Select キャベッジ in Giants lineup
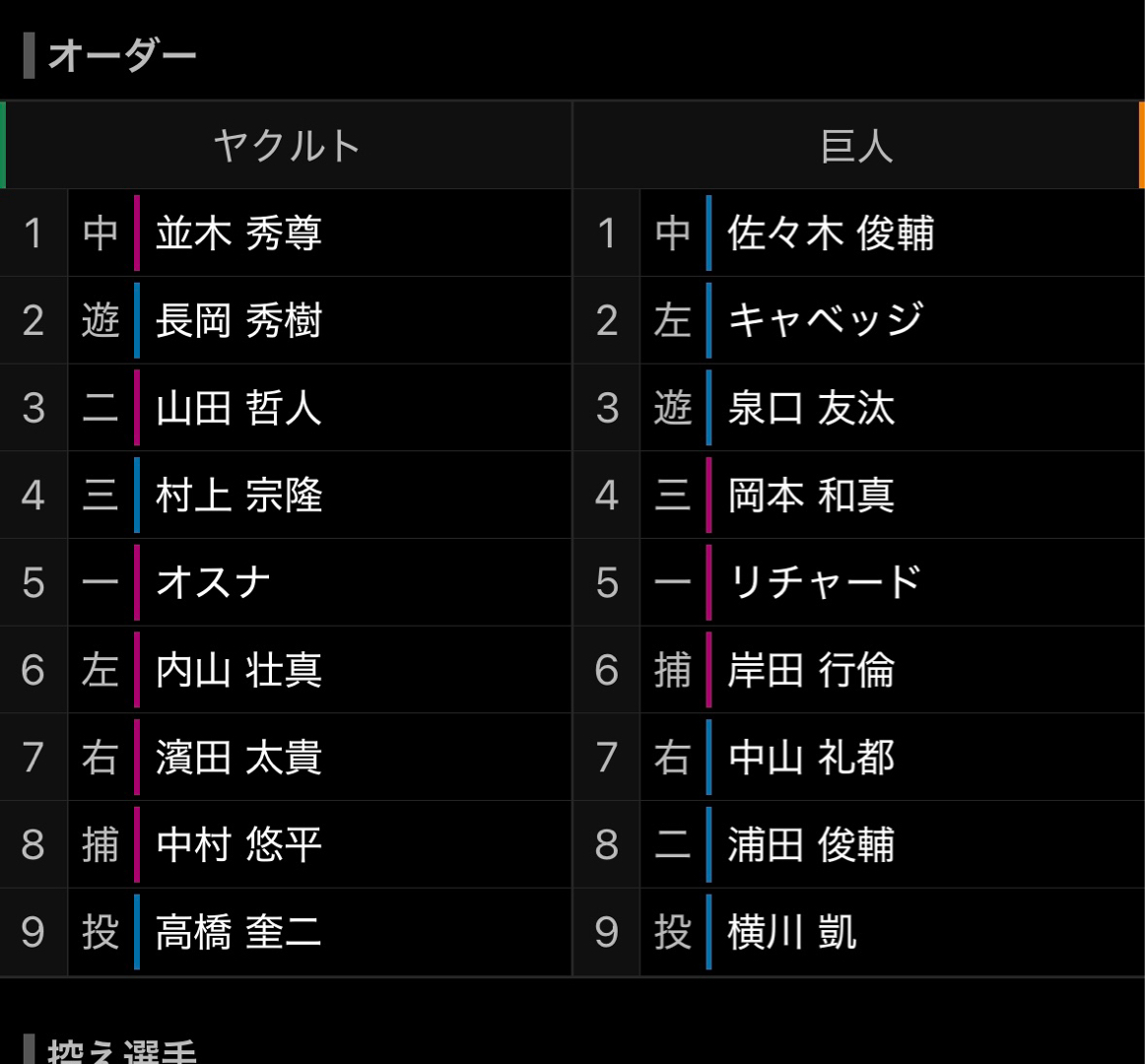1145x1064 pixels. [826, 321]
